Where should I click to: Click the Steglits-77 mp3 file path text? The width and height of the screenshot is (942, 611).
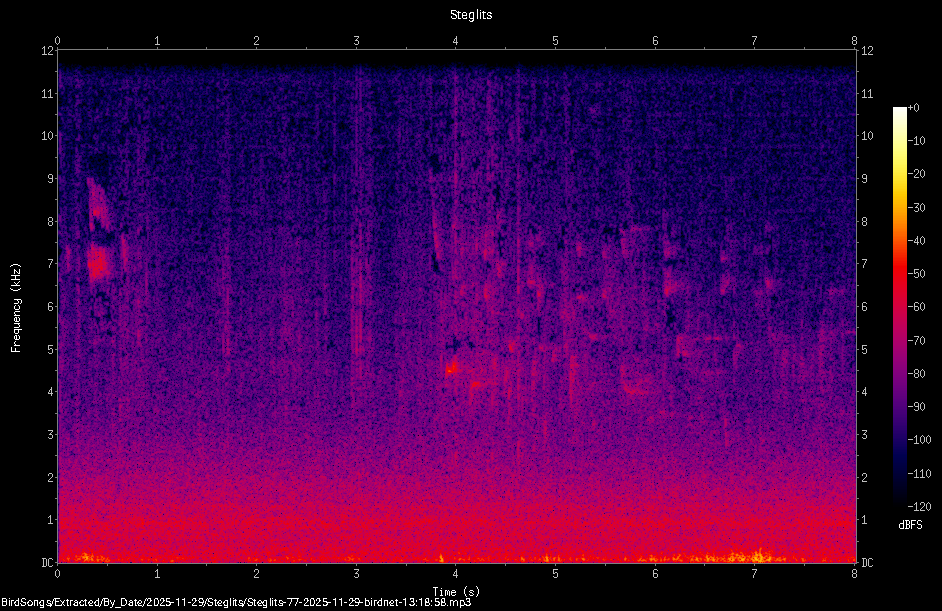click(x=236, y=602)
